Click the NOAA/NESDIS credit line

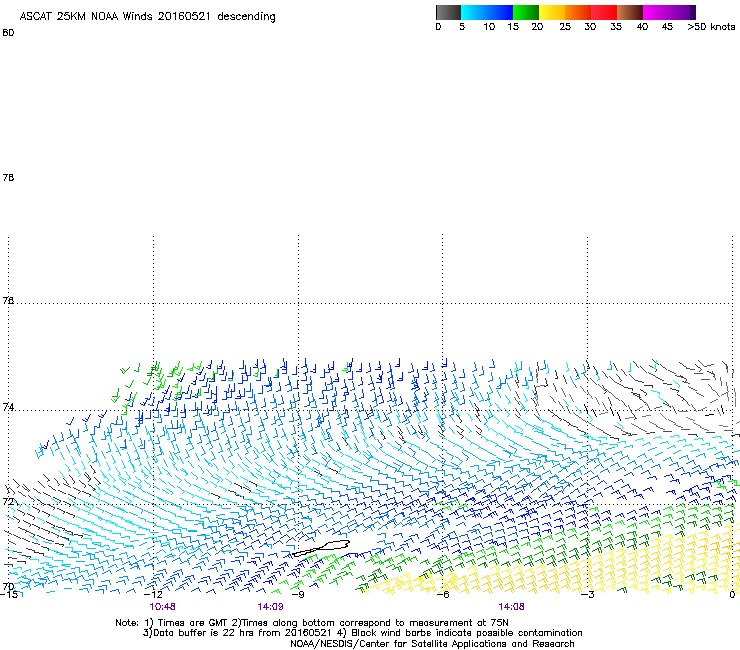coord(432,644)
